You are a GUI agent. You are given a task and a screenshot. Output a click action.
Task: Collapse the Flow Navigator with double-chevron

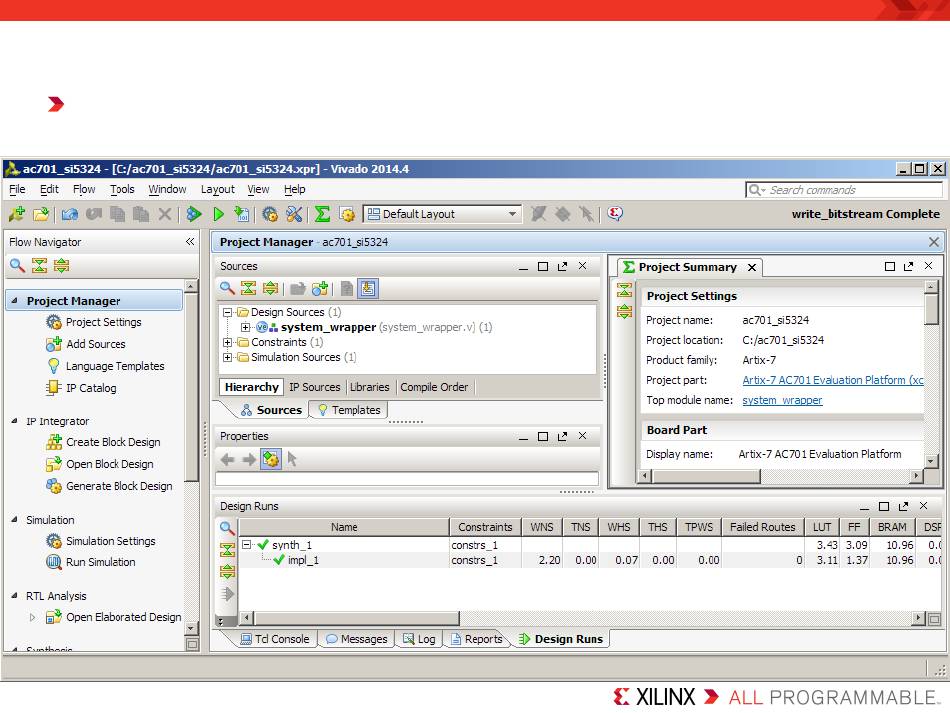tap(190, 242)
